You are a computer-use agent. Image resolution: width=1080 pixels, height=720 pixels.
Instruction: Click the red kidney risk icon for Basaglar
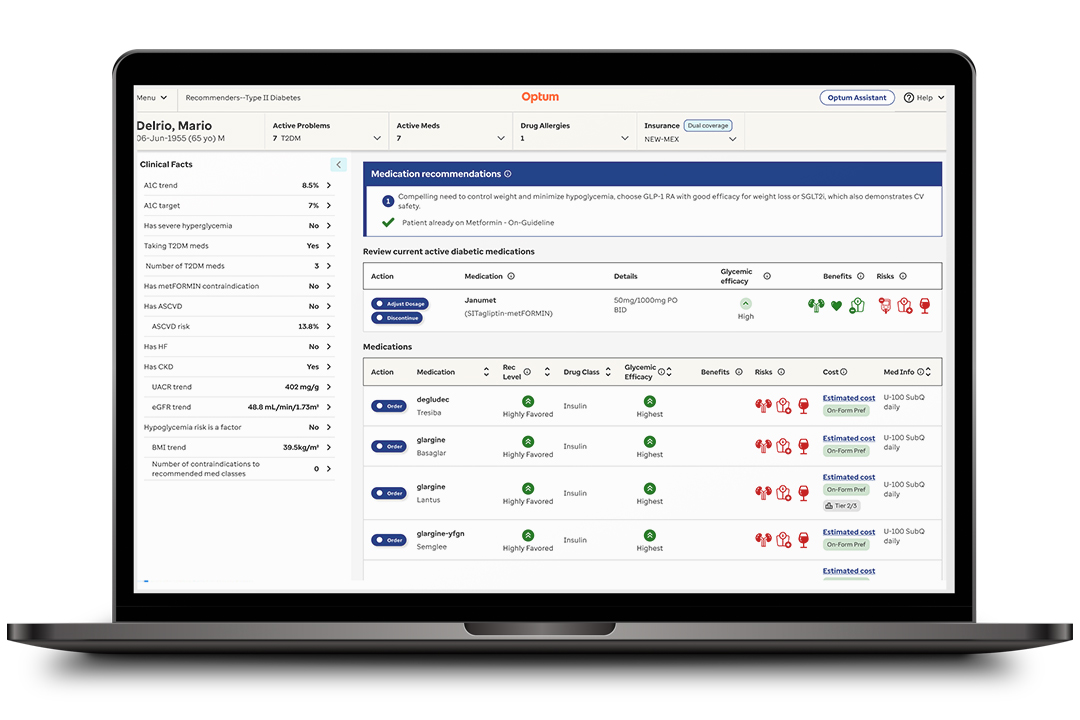(x=763, y=446)
